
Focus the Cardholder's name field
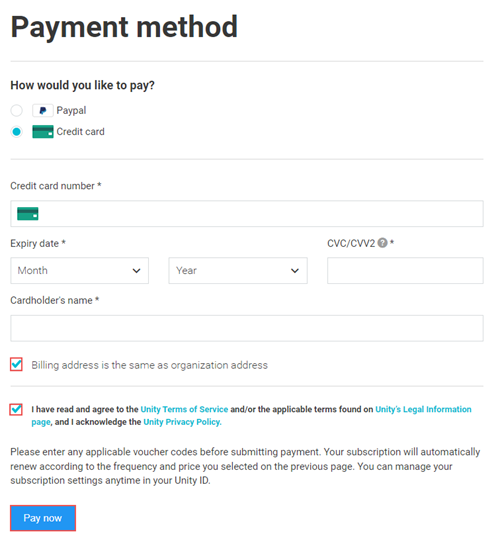pyautogui.click(x=247, y=328)
